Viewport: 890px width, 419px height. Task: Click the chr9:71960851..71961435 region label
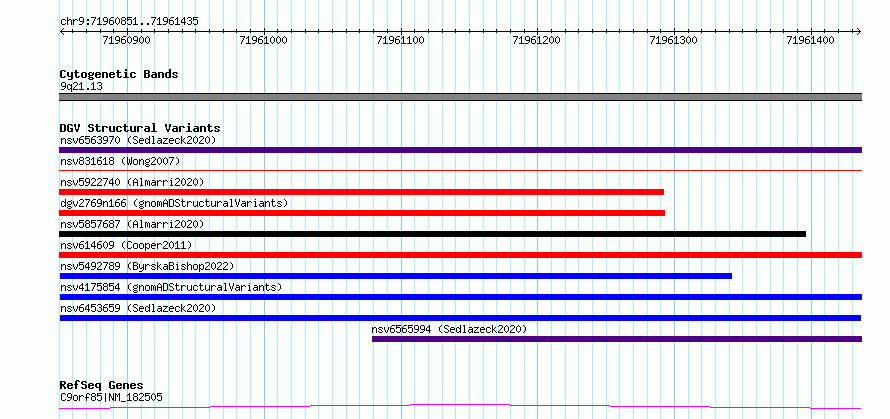[x=129, y=22]
